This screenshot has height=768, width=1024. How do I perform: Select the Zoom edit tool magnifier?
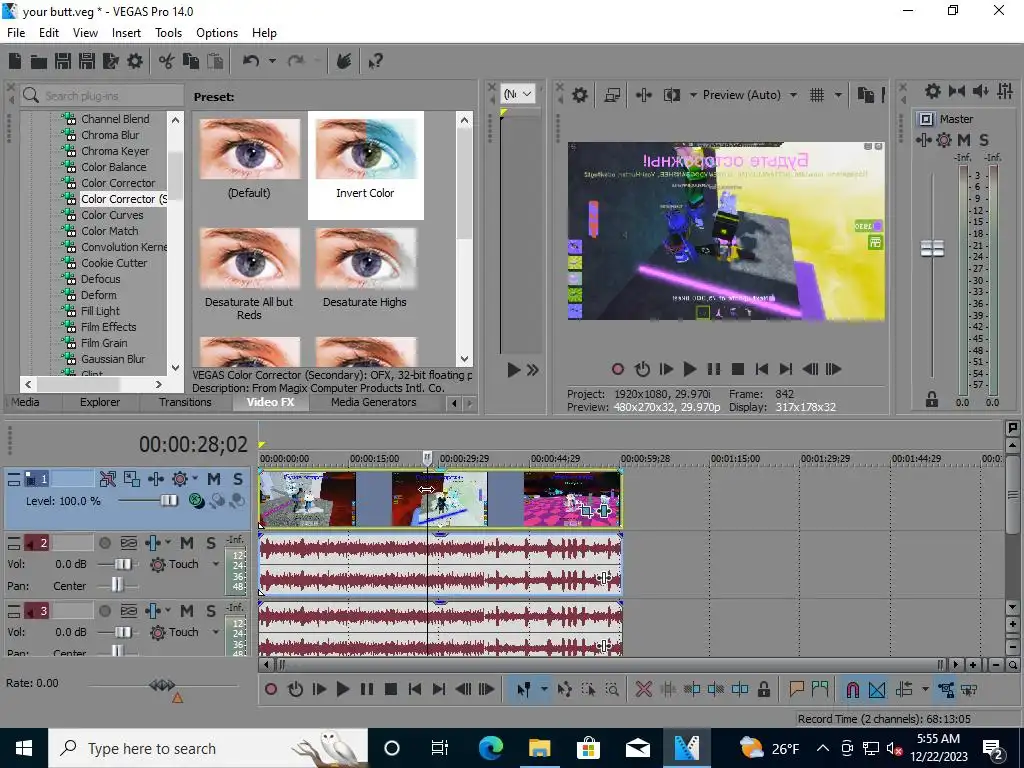pos(612,689)
